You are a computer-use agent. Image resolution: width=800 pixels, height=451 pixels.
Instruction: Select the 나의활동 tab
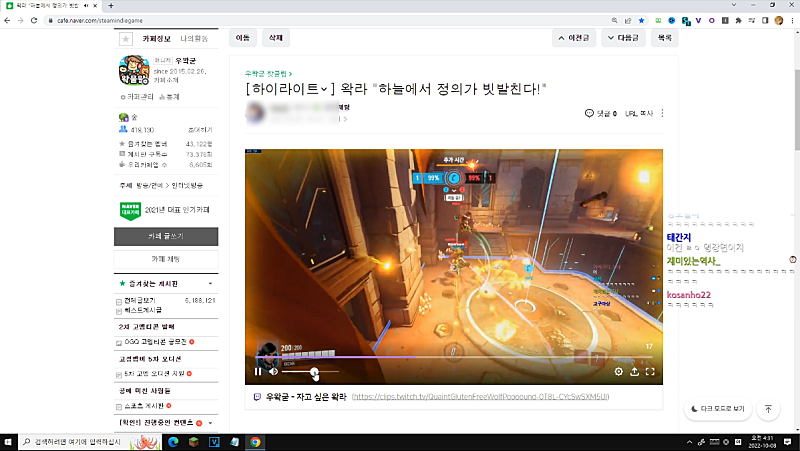click(194, 39)
